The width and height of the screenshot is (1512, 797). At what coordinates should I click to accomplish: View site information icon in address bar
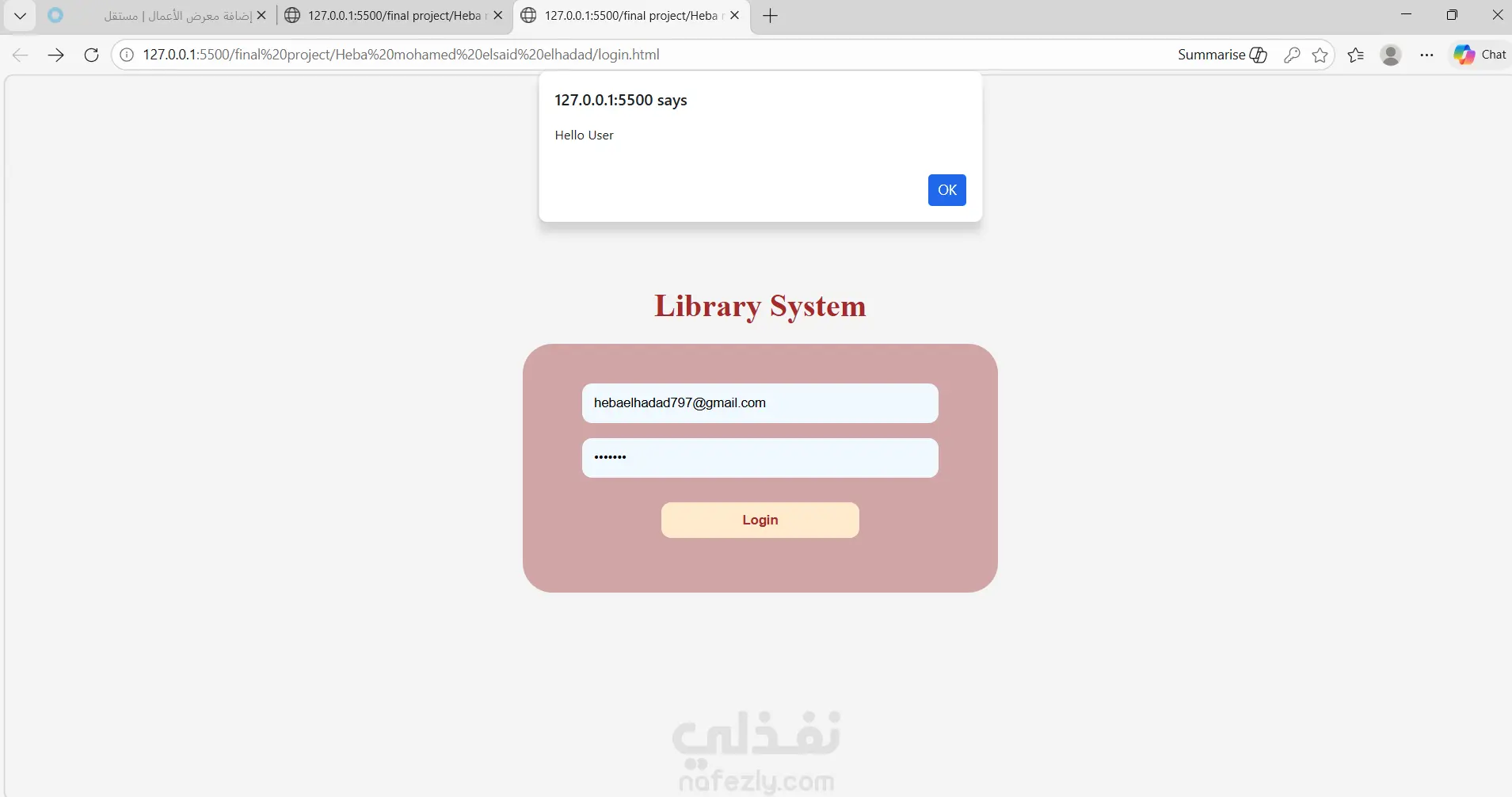127,55
